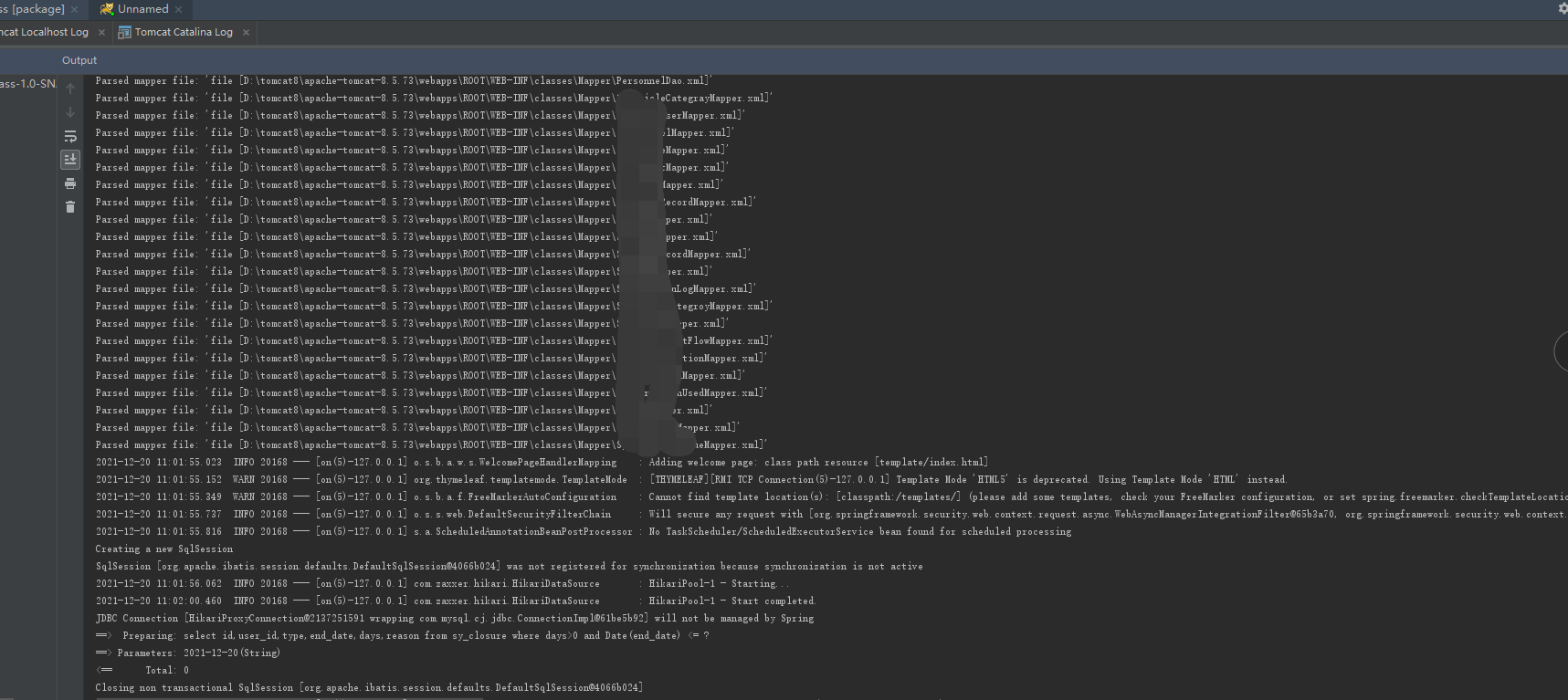This screenshot has width=1568, height=700.
Task: Close the Unnamed tab
Action: (x=178, y=9)
